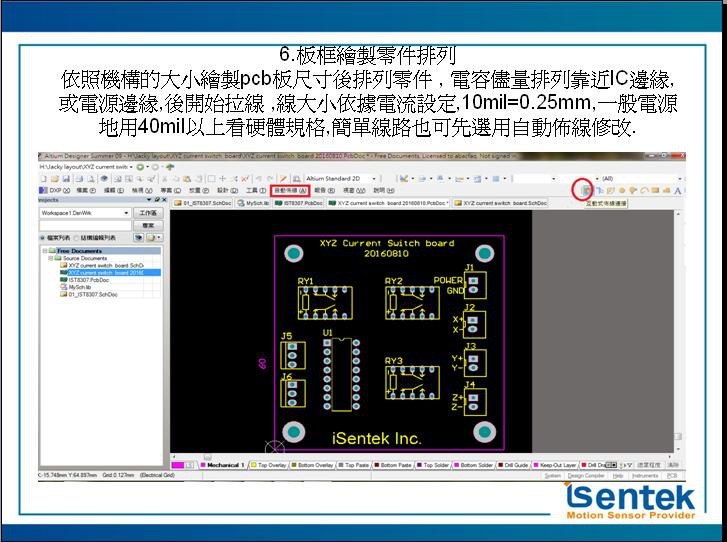Select the interactive routing tool icon
The height and width of the screenshot is (542, 727).
(587, 190)
